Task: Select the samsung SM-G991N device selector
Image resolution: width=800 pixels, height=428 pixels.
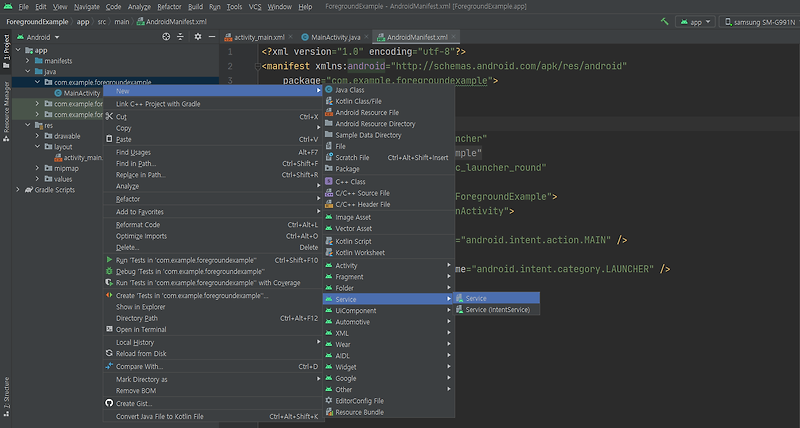Action: click(760, 21)
